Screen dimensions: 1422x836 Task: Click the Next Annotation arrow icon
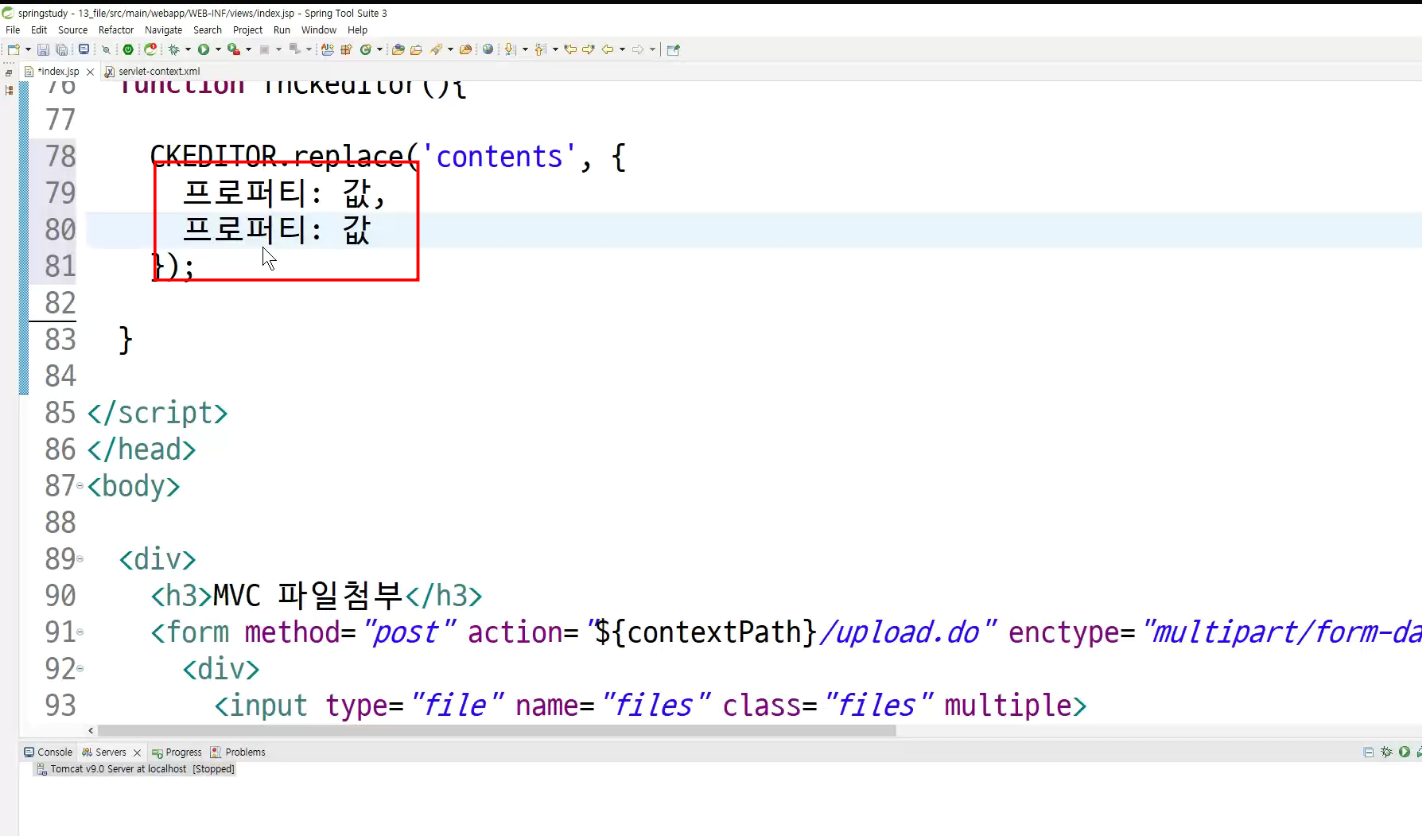point(511,49)
